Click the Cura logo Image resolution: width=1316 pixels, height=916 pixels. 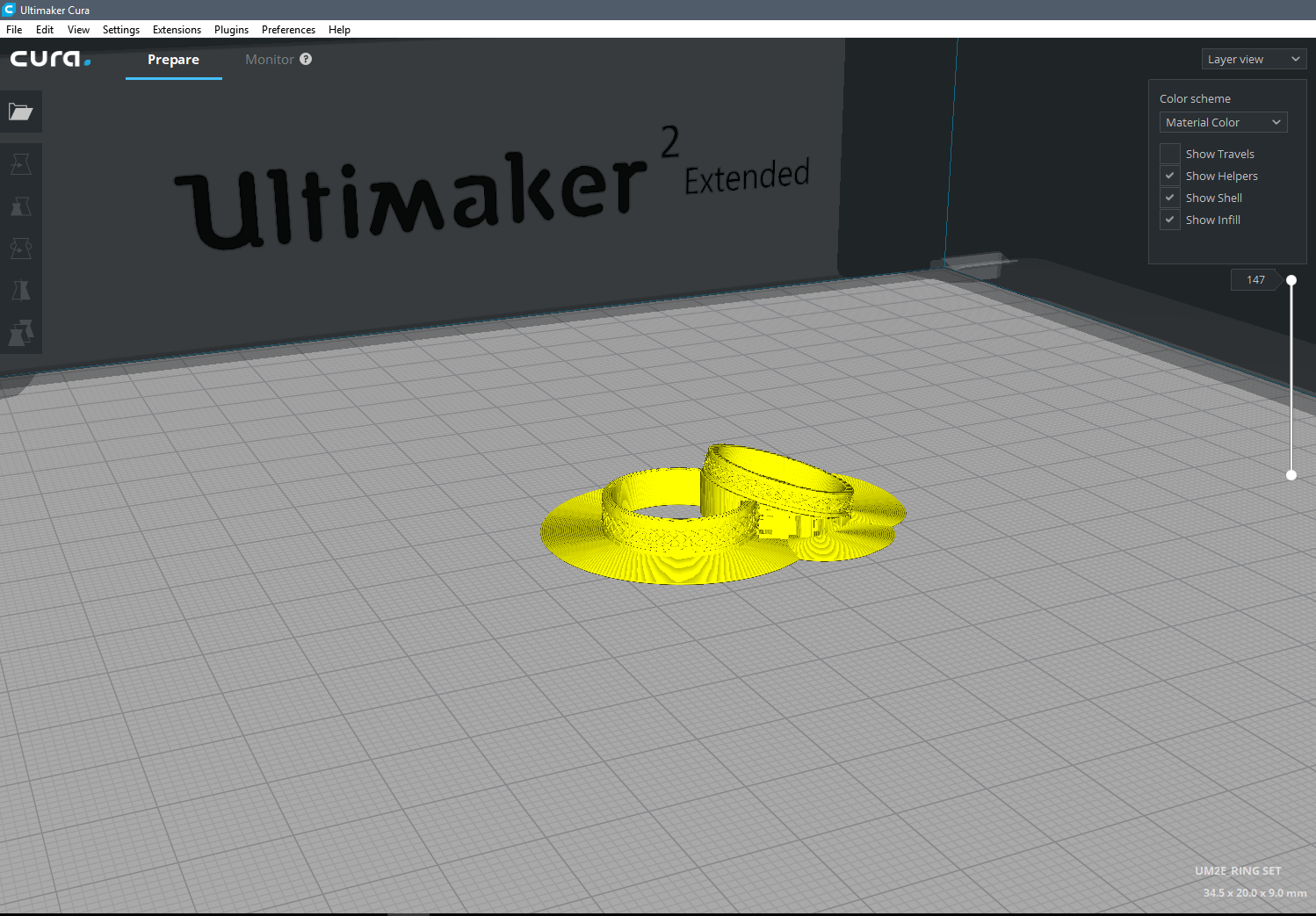click(x=50, y=59)
